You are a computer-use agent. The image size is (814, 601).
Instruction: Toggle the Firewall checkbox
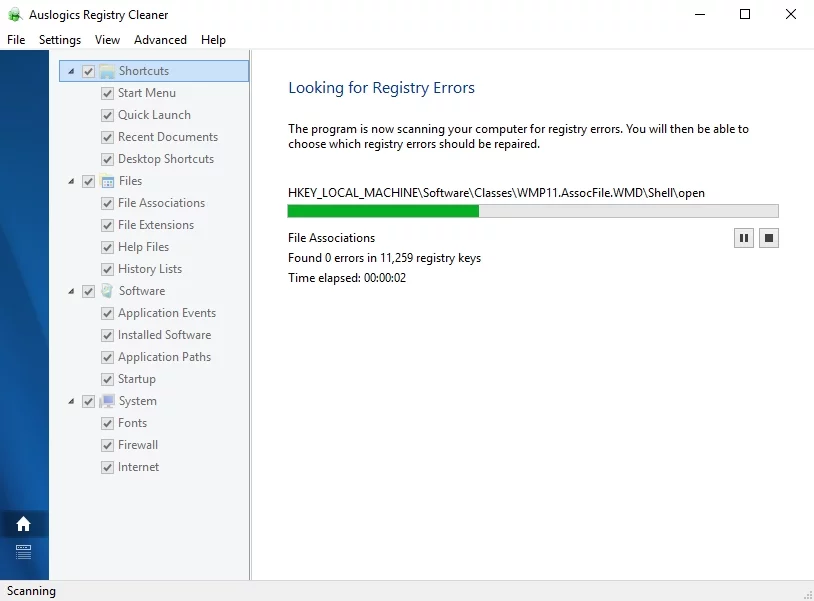(107, 445)
